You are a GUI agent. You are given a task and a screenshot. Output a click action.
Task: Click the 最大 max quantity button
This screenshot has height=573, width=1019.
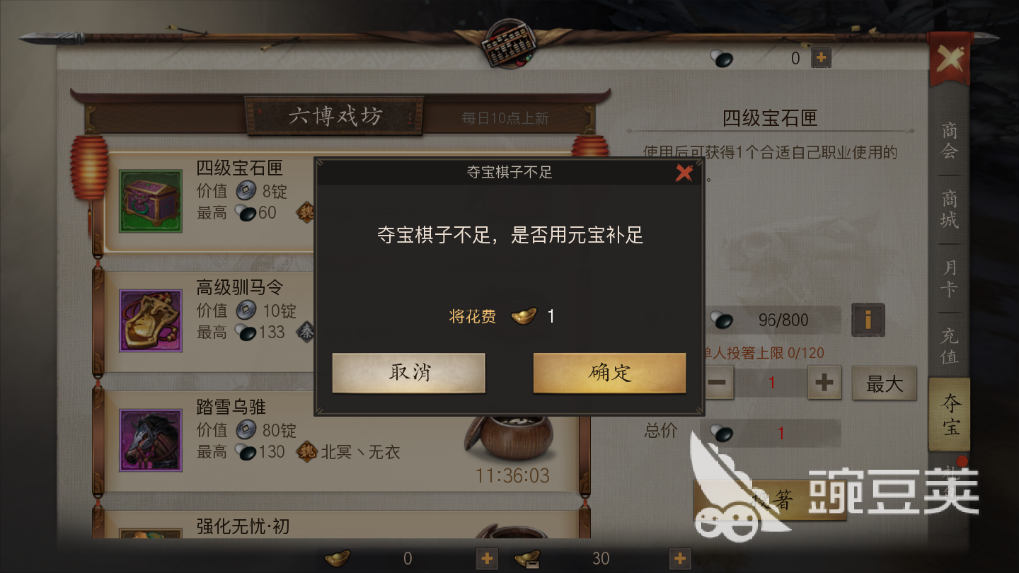884,383
